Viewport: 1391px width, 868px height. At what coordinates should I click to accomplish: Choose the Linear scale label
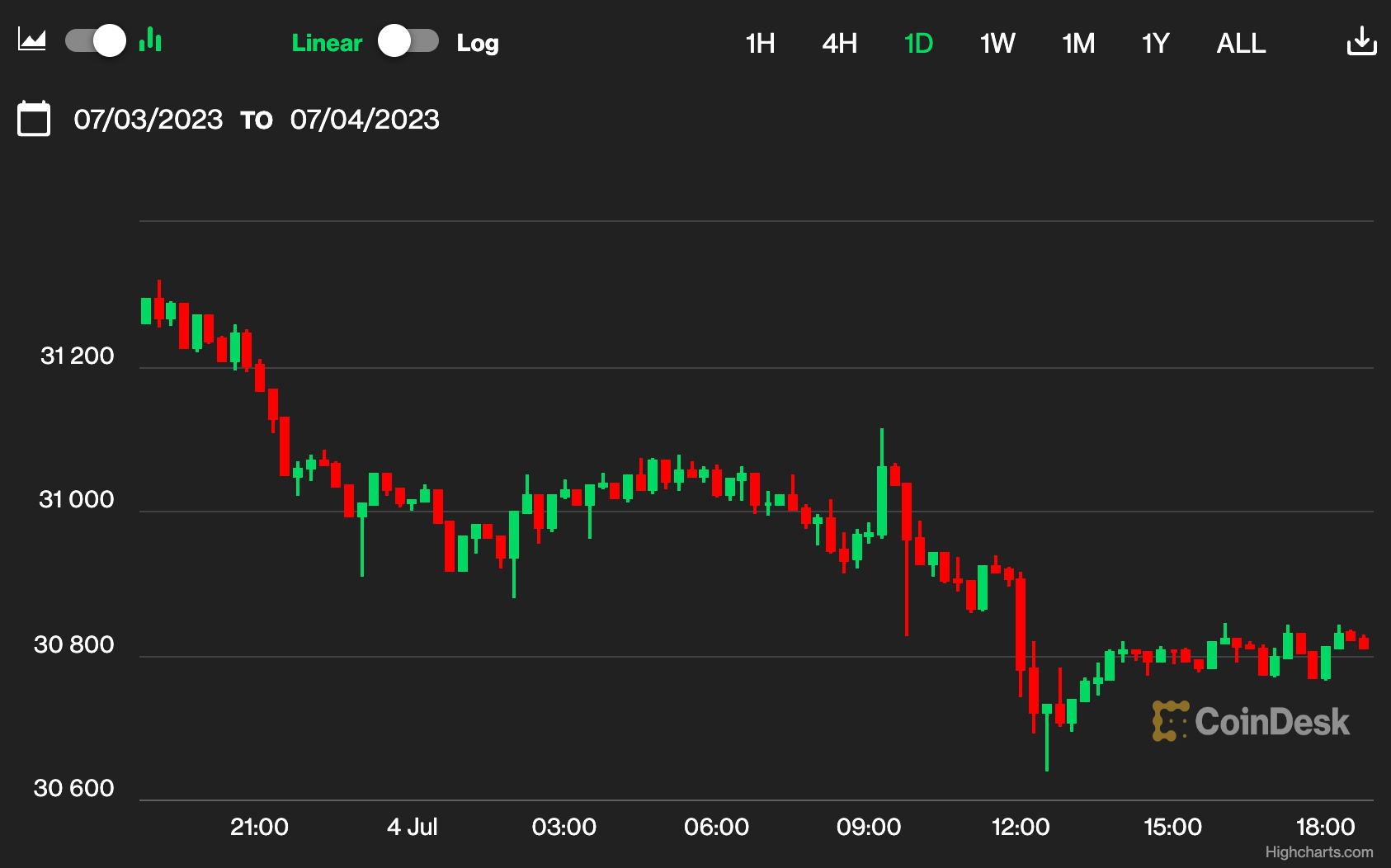[x=327, y=43]
